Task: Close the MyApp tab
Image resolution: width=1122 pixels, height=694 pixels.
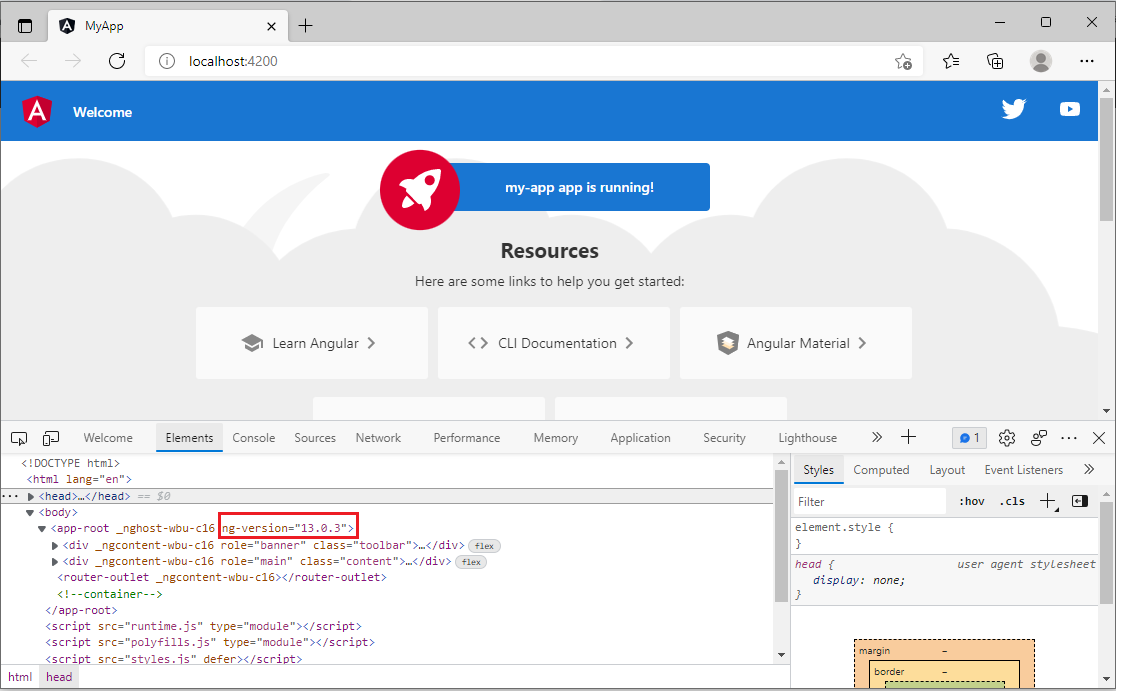Action: point(273,26)
